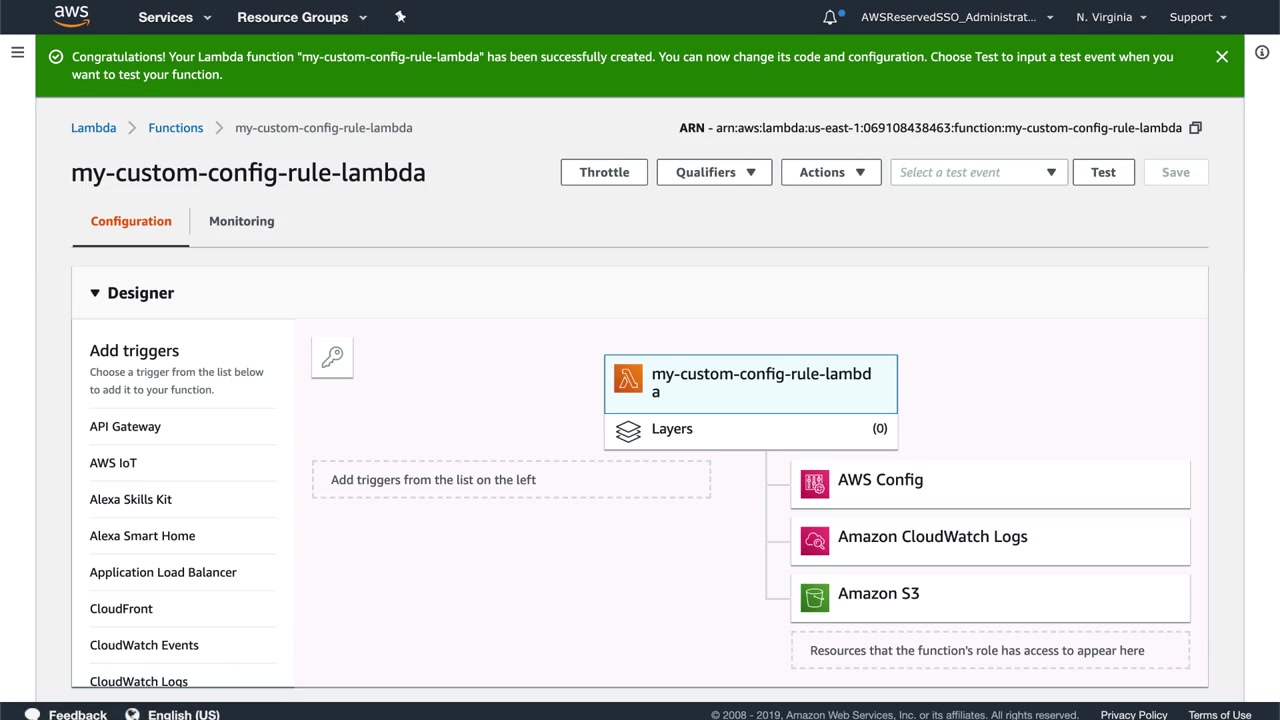Copy the ARN with the copy icon
This screenshot has width=1280, height=720.
point(1195,128)
